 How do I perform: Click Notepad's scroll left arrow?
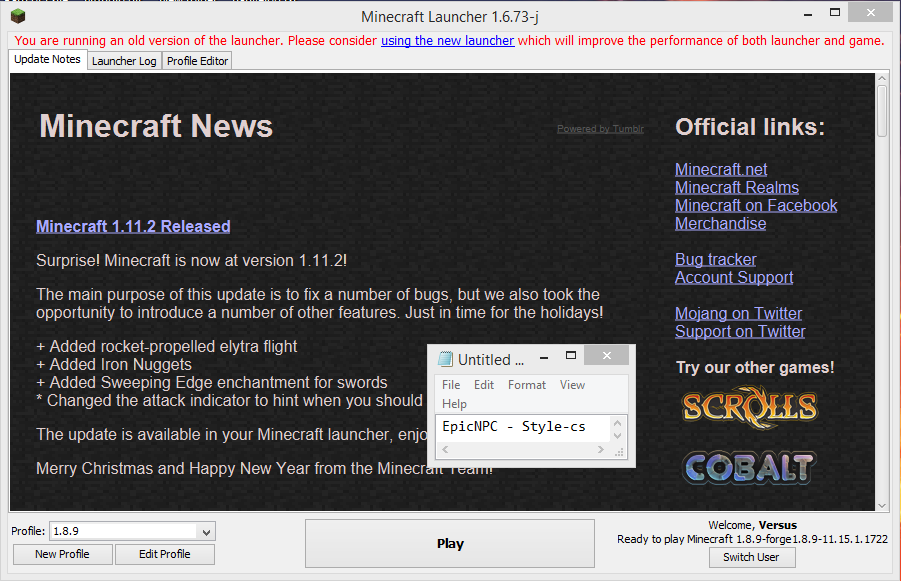tap(445, 449)
